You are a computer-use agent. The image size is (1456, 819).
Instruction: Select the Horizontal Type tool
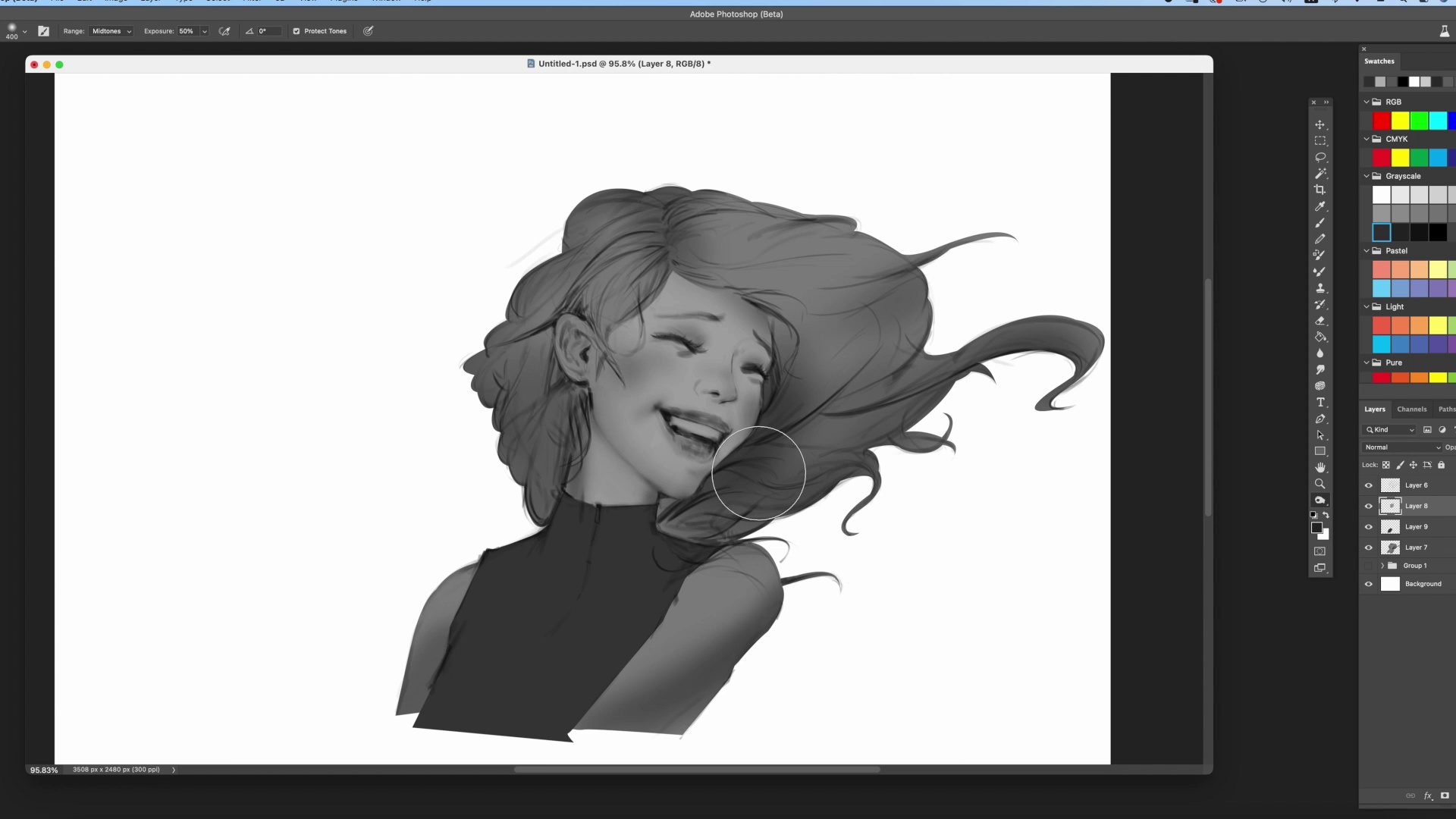pyautogui.click(x=1320, y=403)
